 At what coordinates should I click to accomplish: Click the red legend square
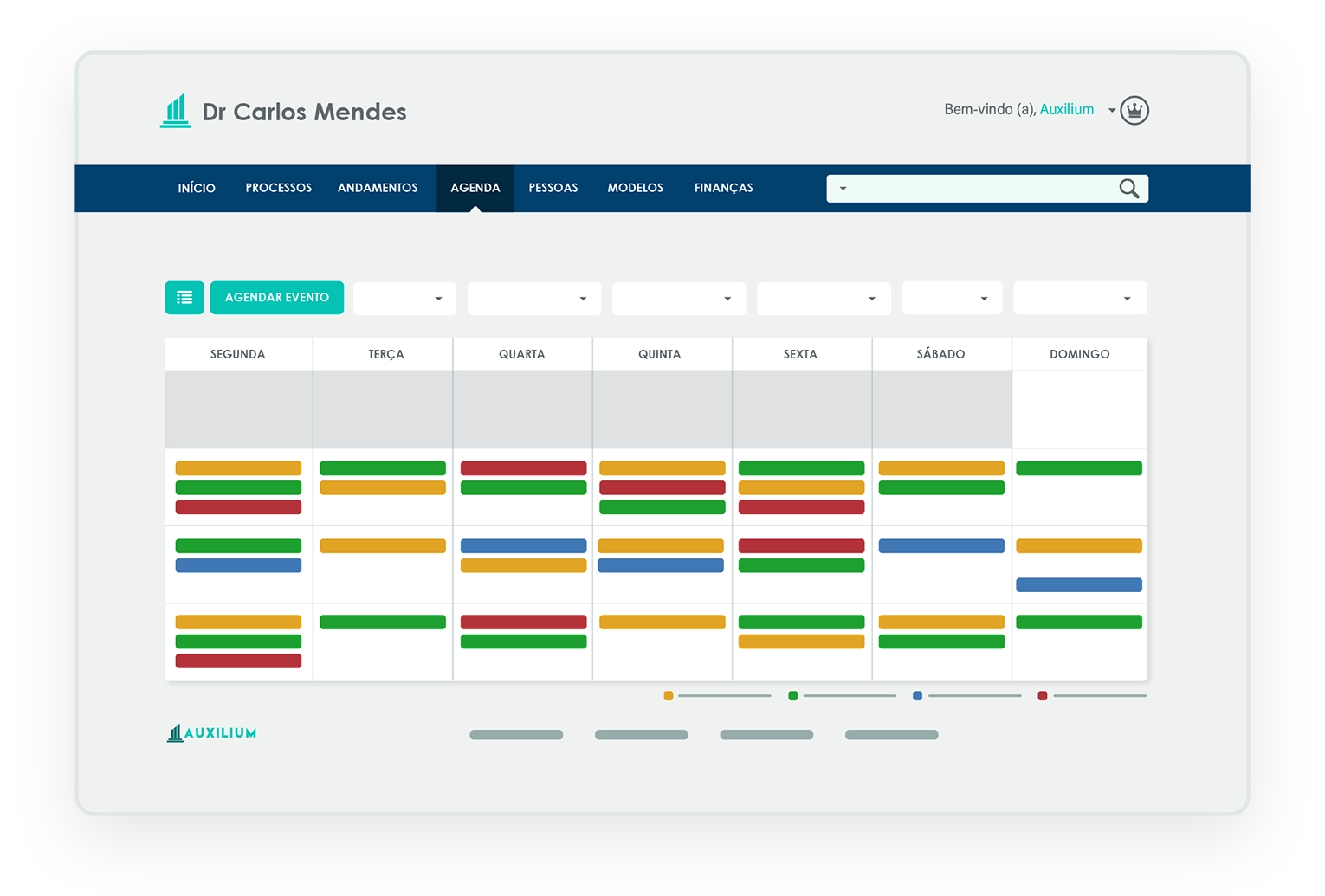coord(1043,696)
